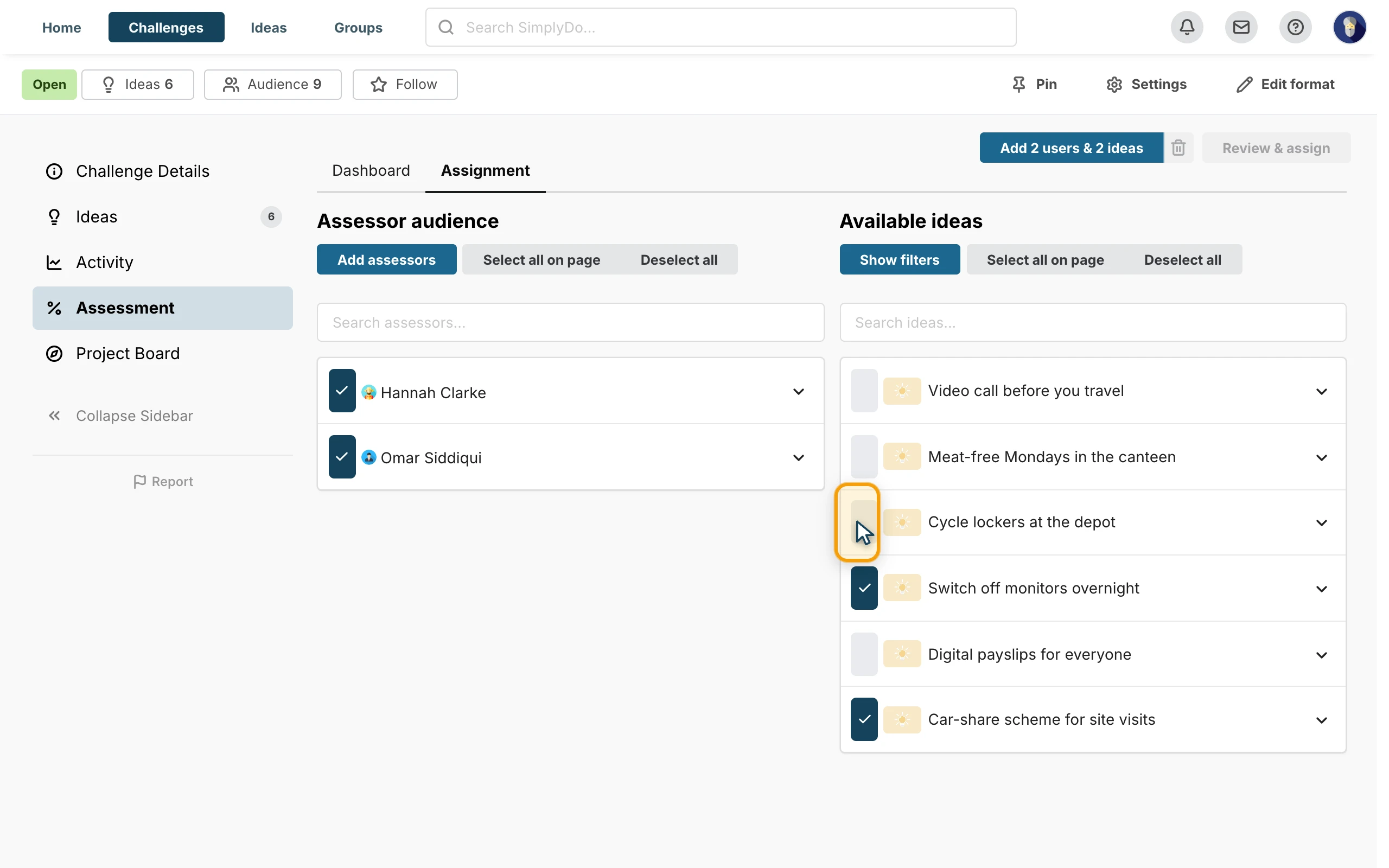Expand Omar Siddiqui row chevron
Viewport: 1389px width, 868px height.
click(x=798, y=457)
